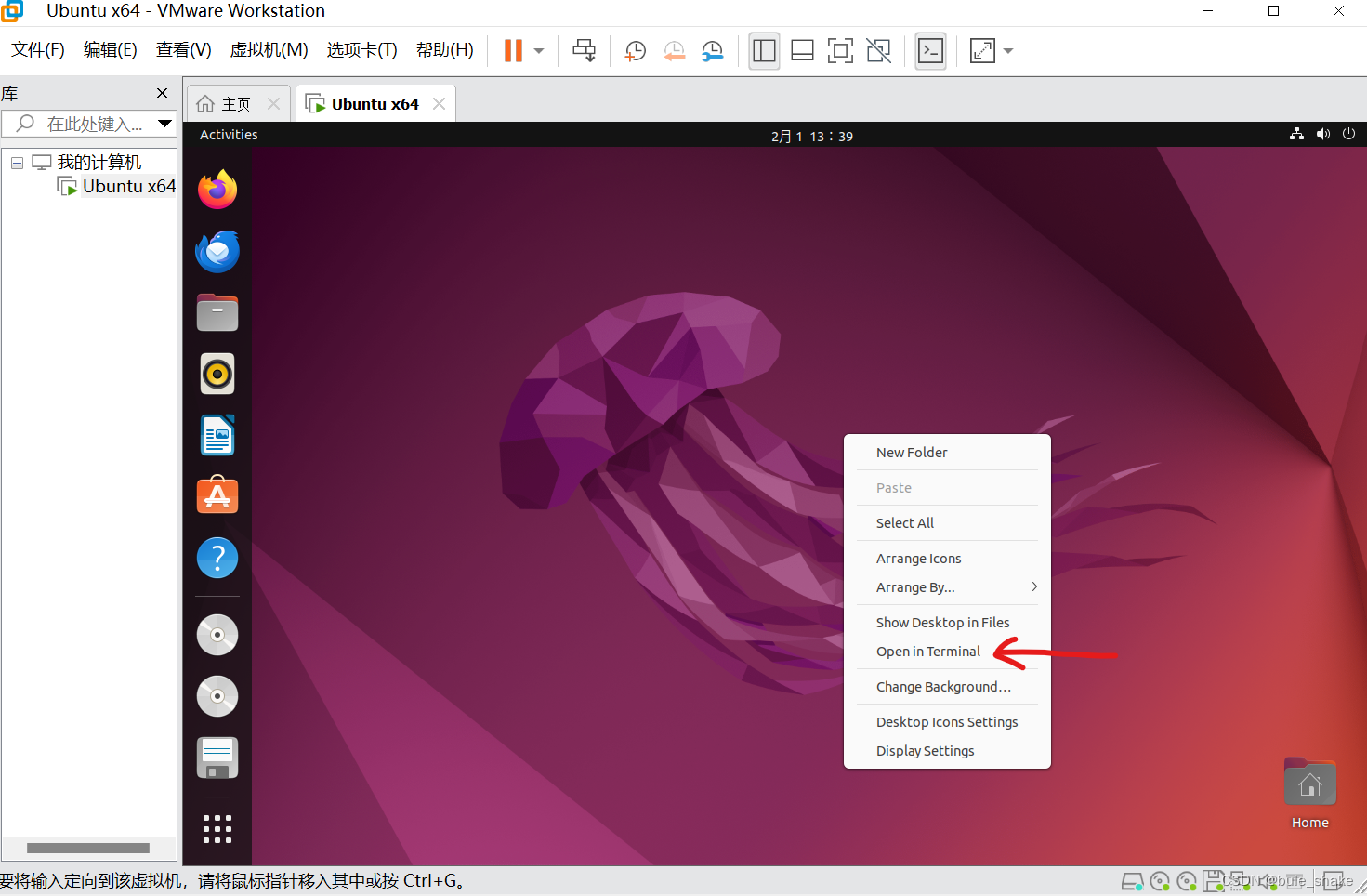Select Open in Terminal from the context menu
Screen dimensions: 1367x896
pyautogui.click(x=927, y=651)
